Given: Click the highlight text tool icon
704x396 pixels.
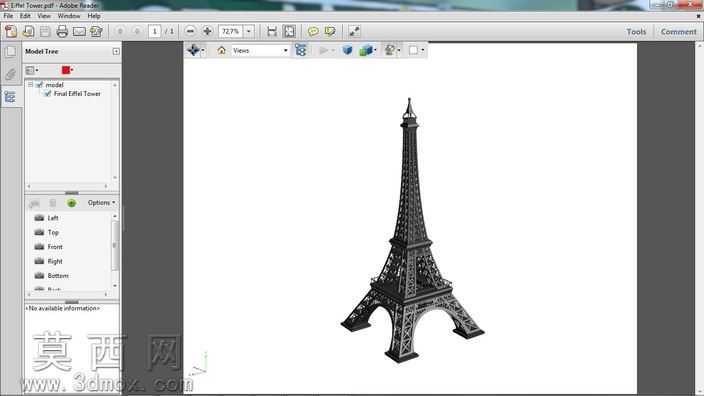Looking at the screenshot, I should click(330, 31).
